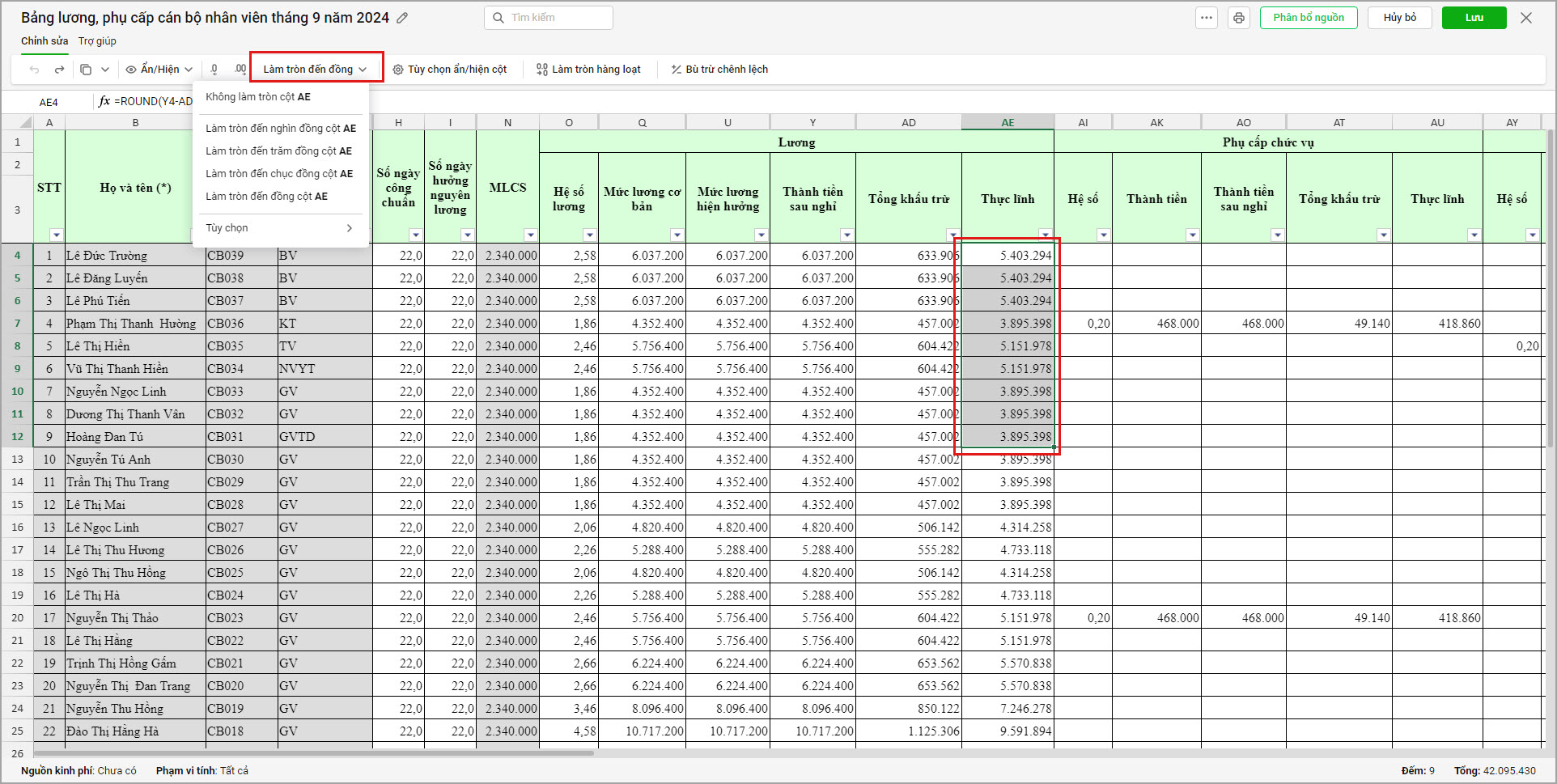Click the pencil icon to edit the title

[x=402, y=18]
